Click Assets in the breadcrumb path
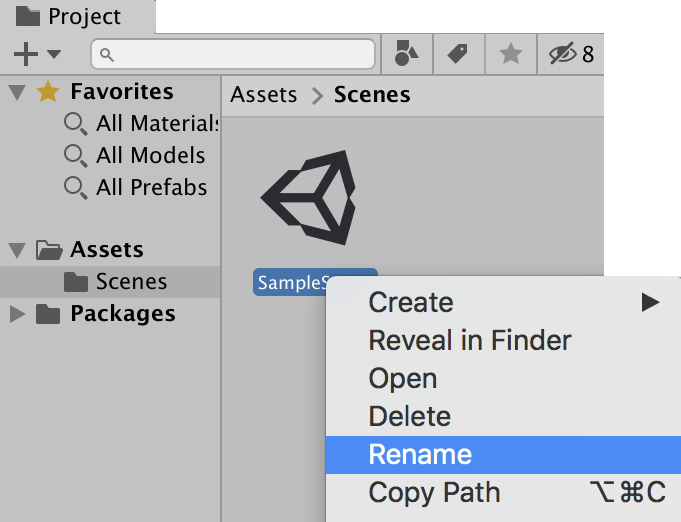Viewport: 681px width, 522px height. click(264, 95)
